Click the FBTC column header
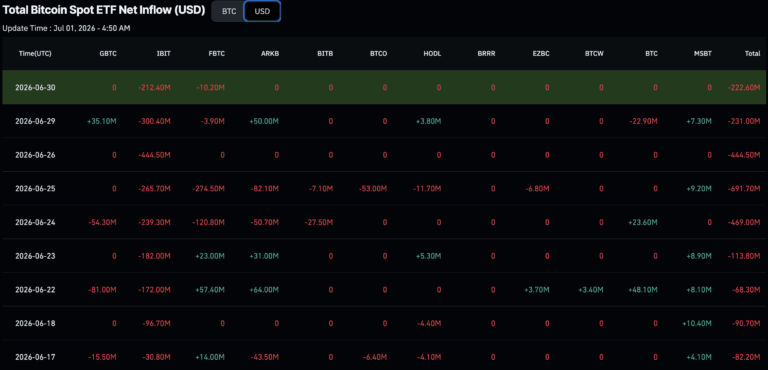 point(216,54)
